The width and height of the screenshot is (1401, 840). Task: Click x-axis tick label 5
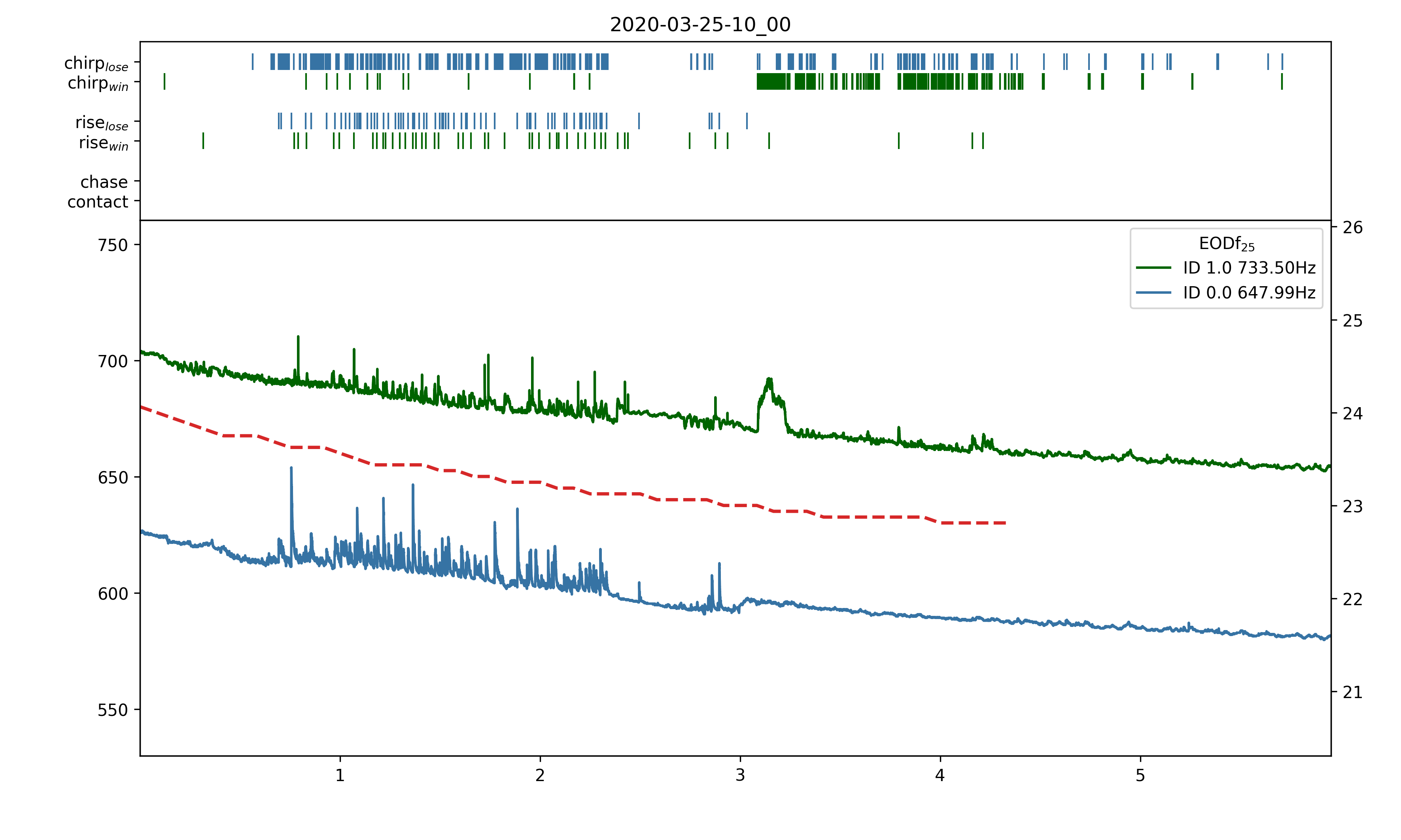[x=1140, y=776]
